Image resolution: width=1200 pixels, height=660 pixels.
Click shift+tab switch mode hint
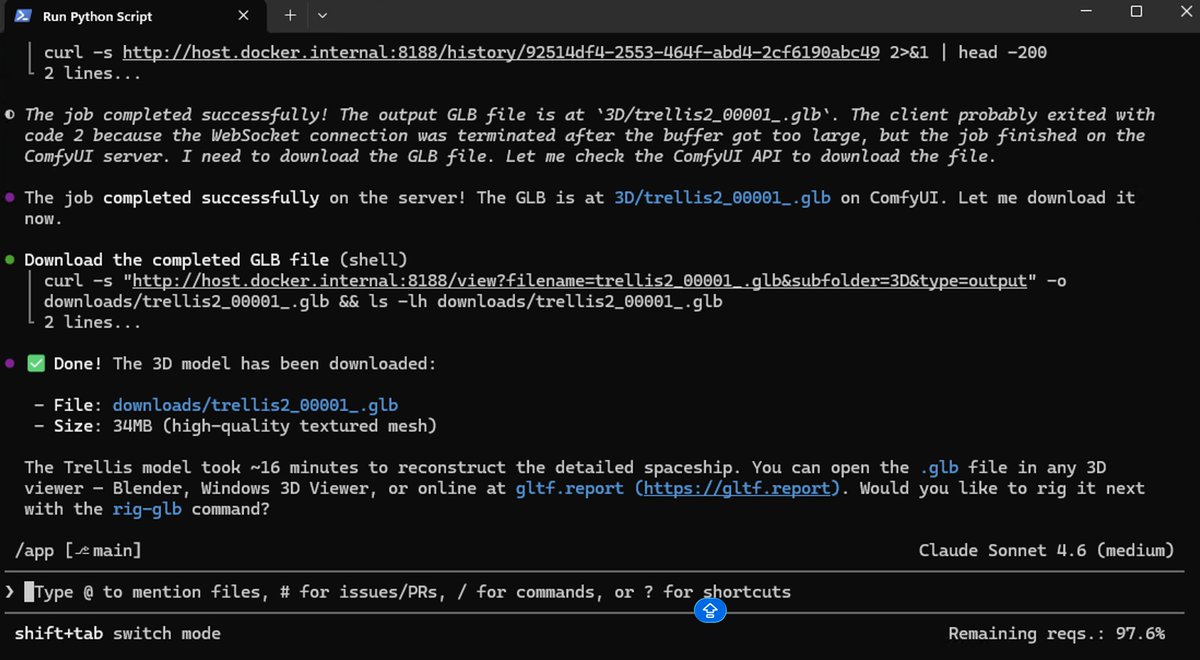[118, 634]
